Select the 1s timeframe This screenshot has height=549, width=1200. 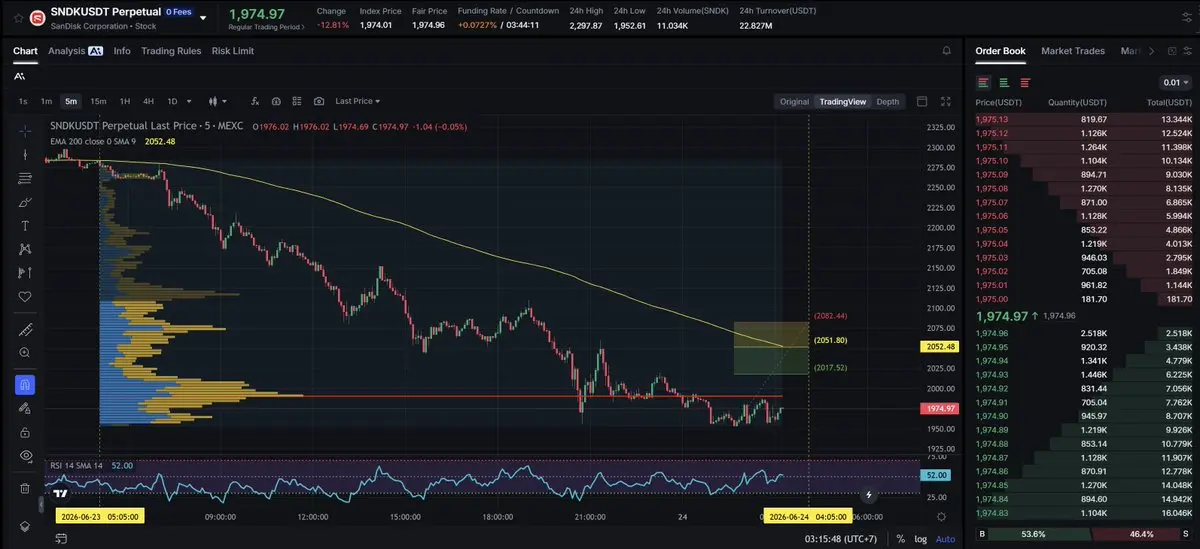click(23, 101)
